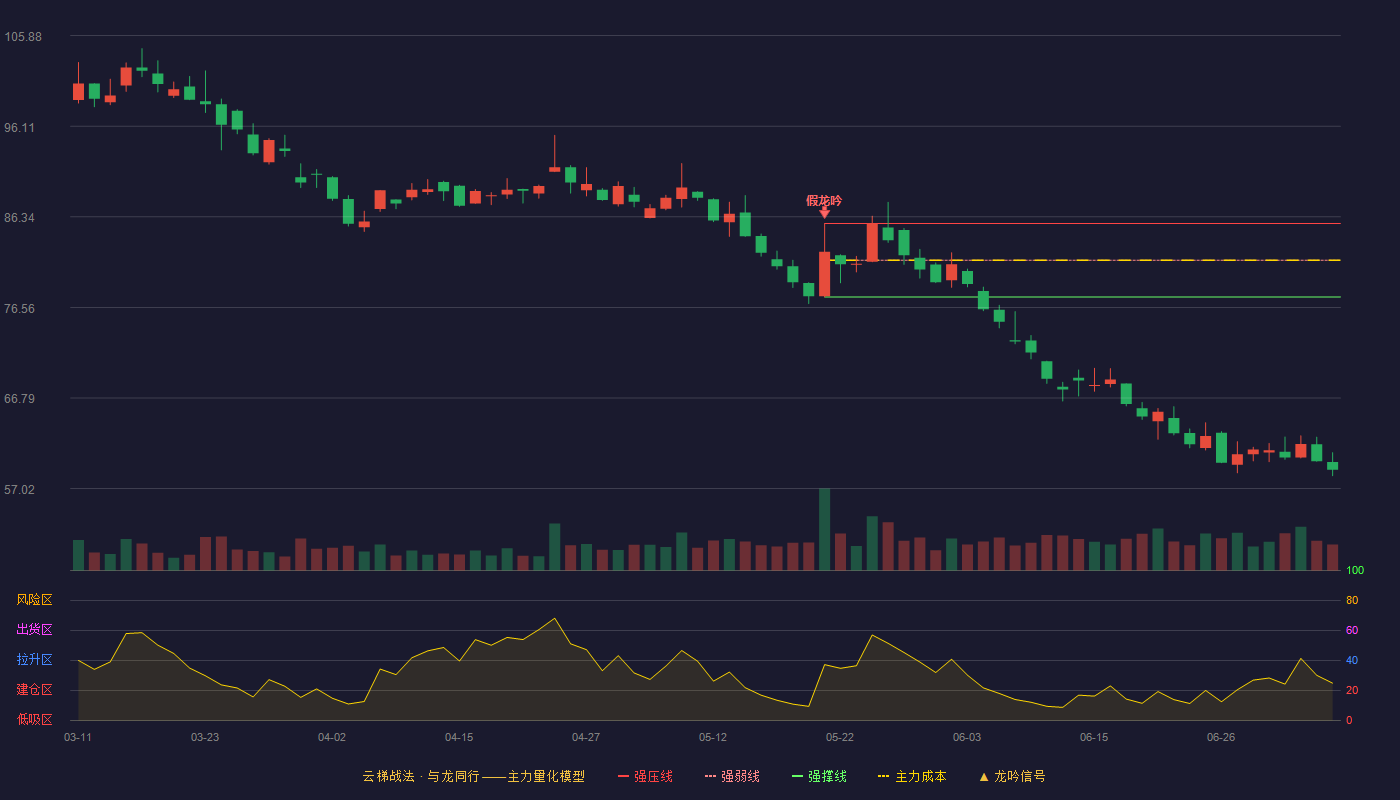
Task: Toggle the 强压线 legend item
Action: coord(645,776)
